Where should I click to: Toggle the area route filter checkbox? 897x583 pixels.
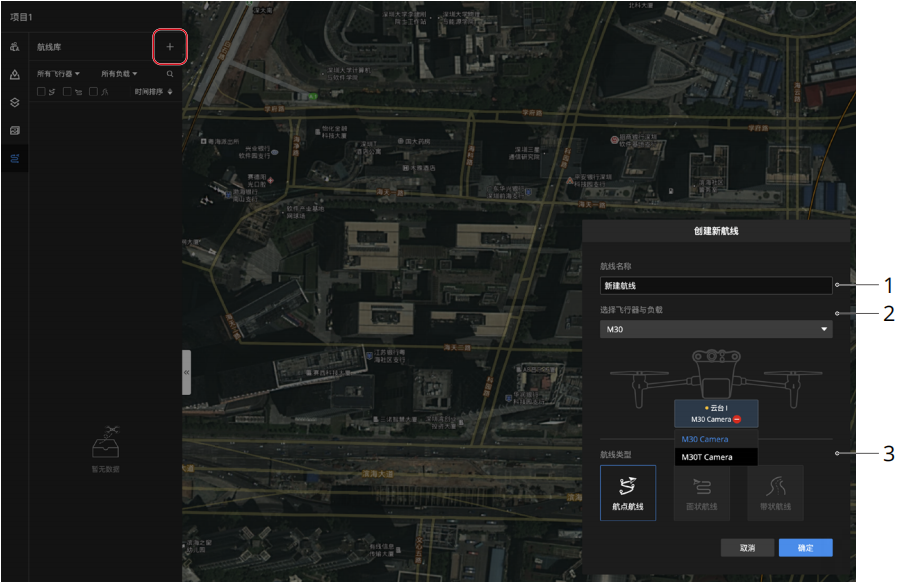coord(67,92)
